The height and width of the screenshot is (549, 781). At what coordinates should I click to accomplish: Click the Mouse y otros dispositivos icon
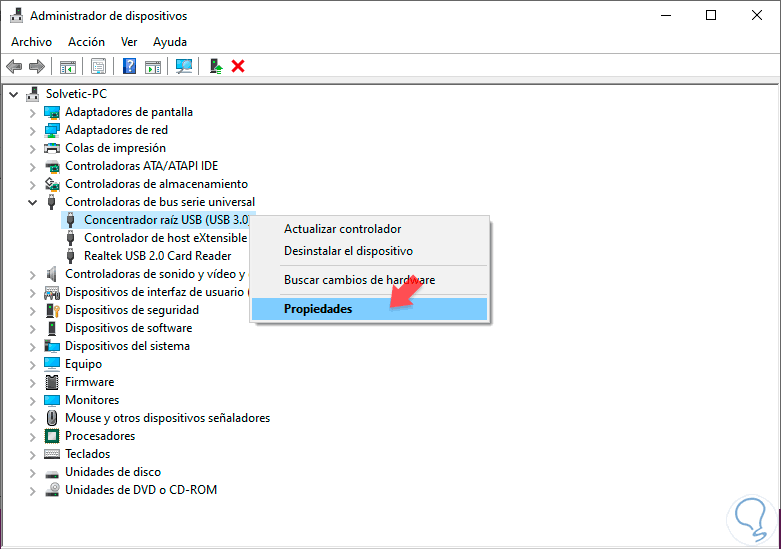point(52,418)
